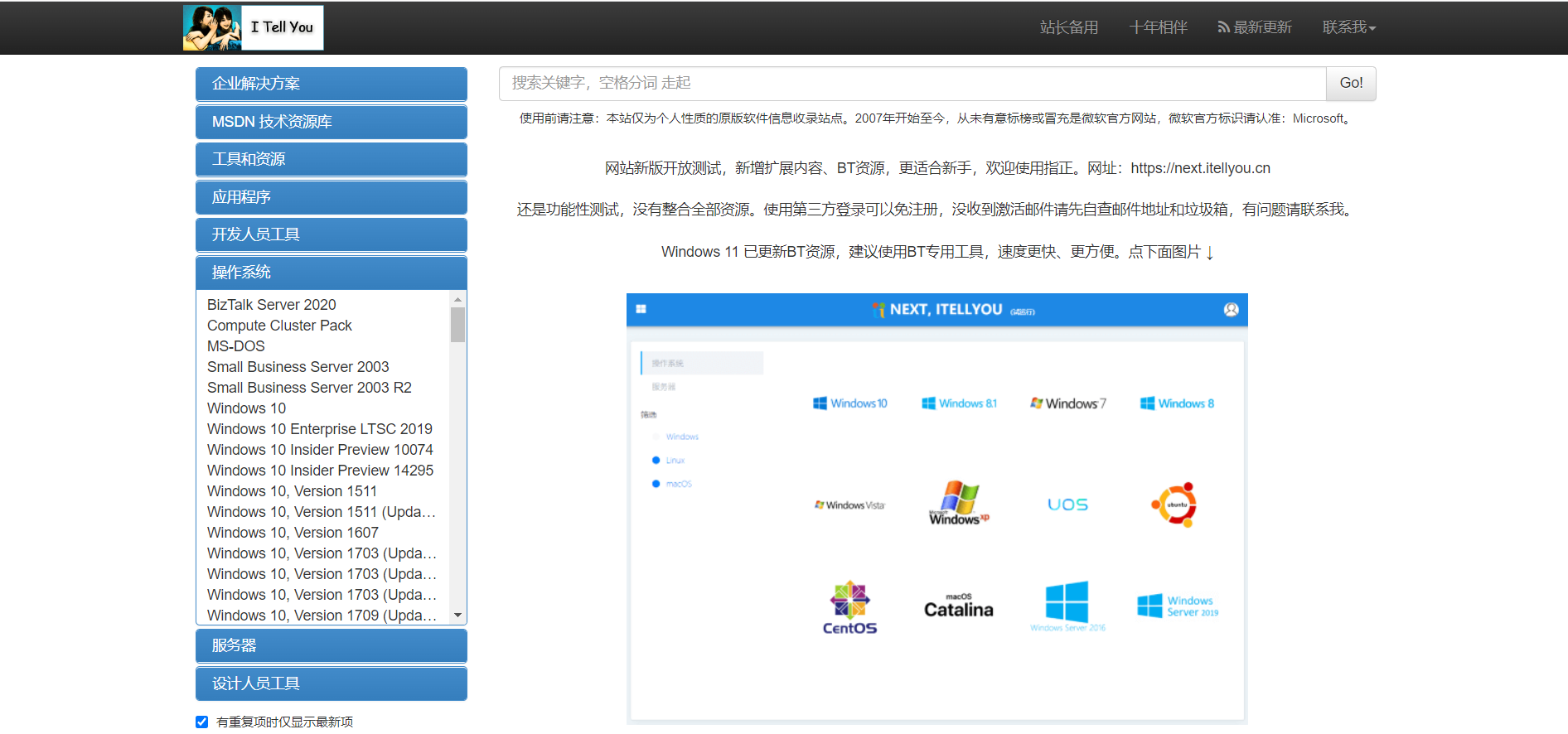Select the plain Windows 10 entry
The image size is (1568, 734).
(246, 408)
